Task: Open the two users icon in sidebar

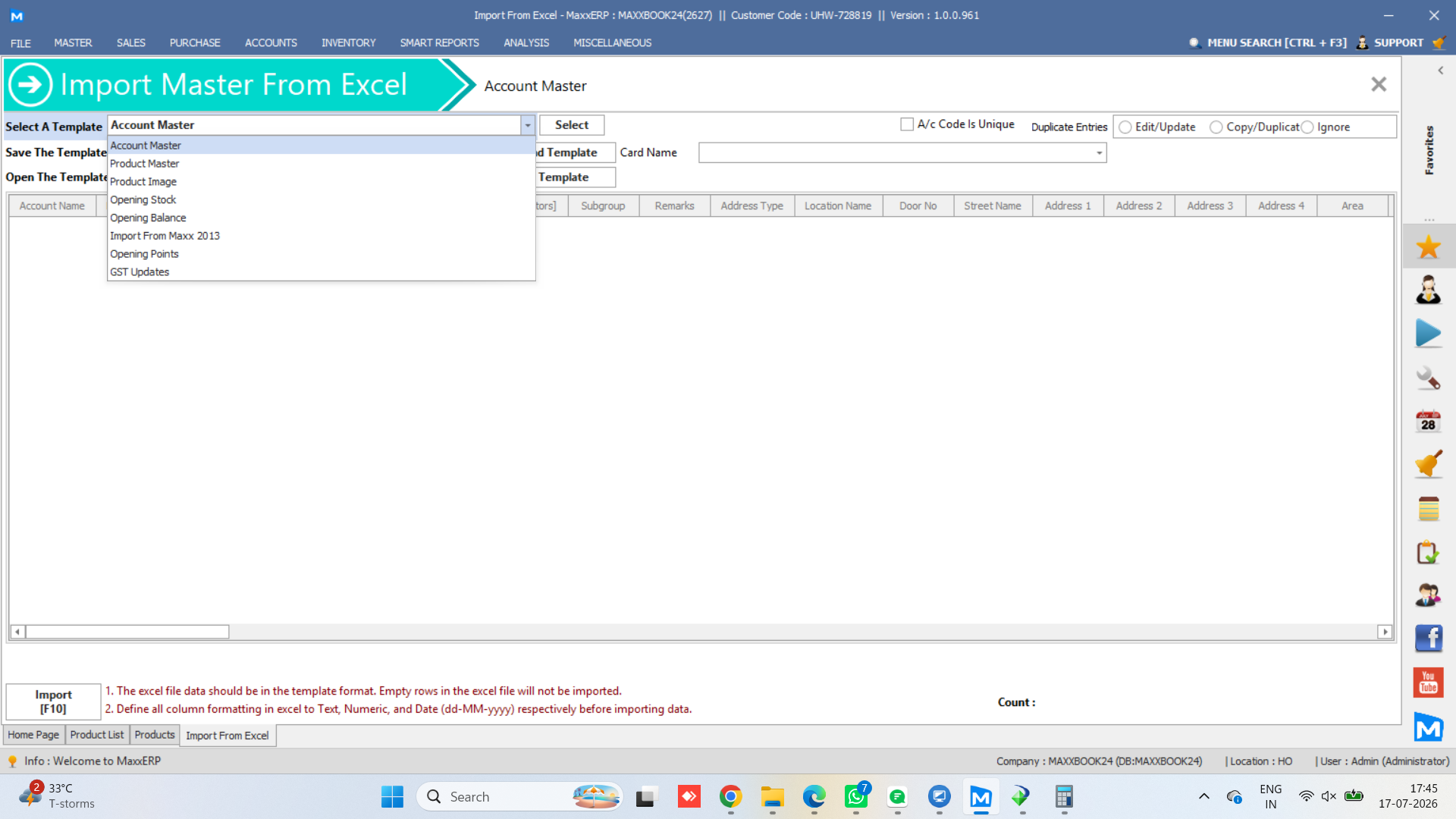Action: [x=1428, y=595]
